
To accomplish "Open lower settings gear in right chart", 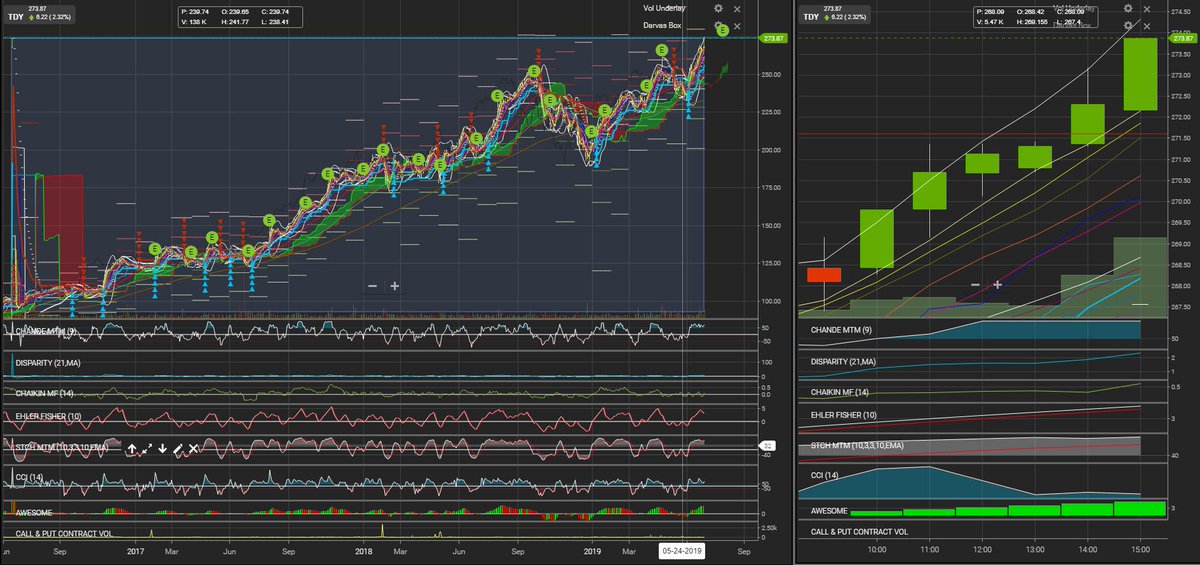I will tap(1128, 25).
